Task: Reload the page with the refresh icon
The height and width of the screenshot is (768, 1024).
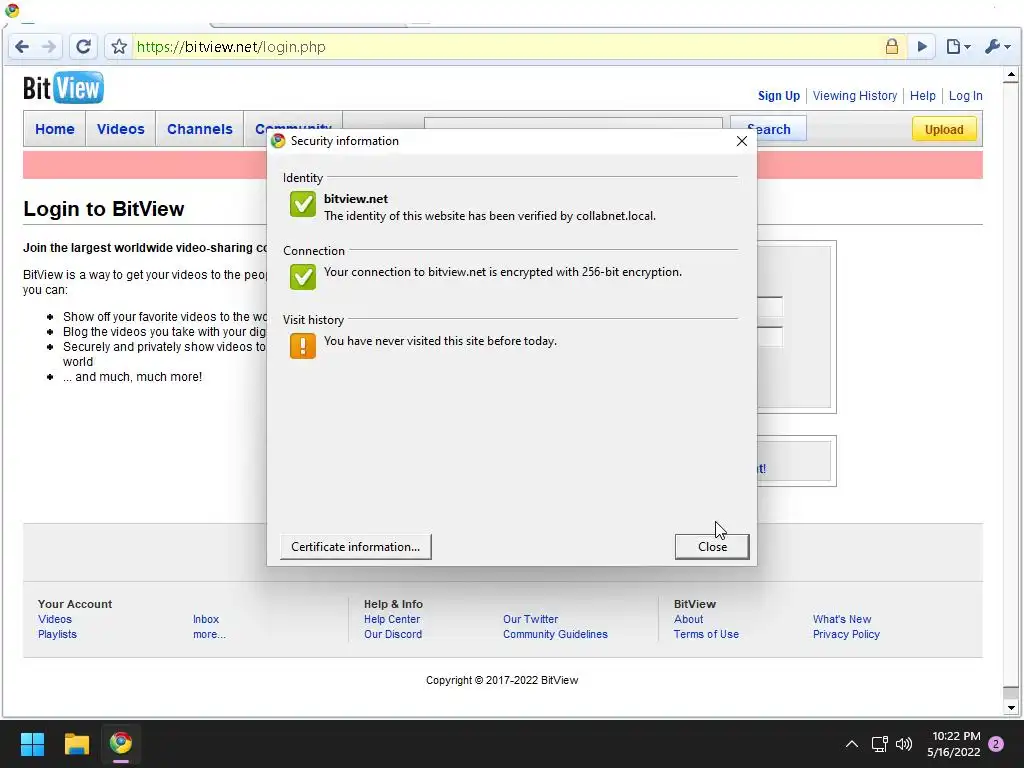Action: click(83, 46)
